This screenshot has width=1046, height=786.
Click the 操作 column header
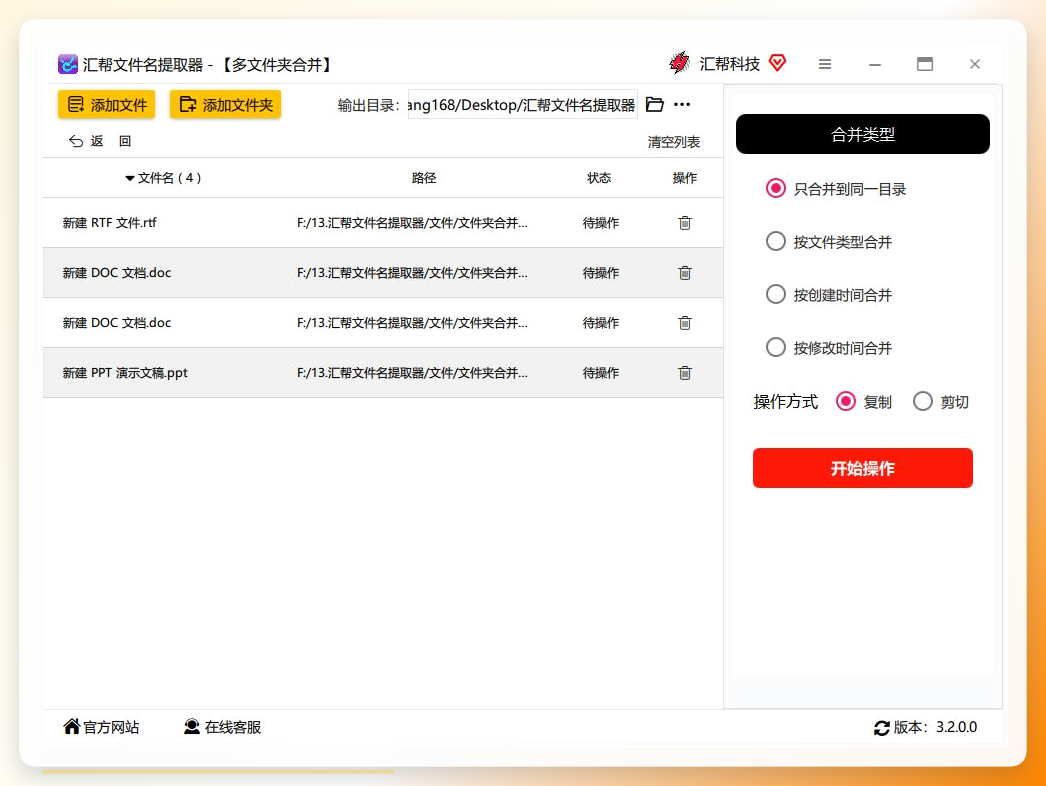point(684,178)
